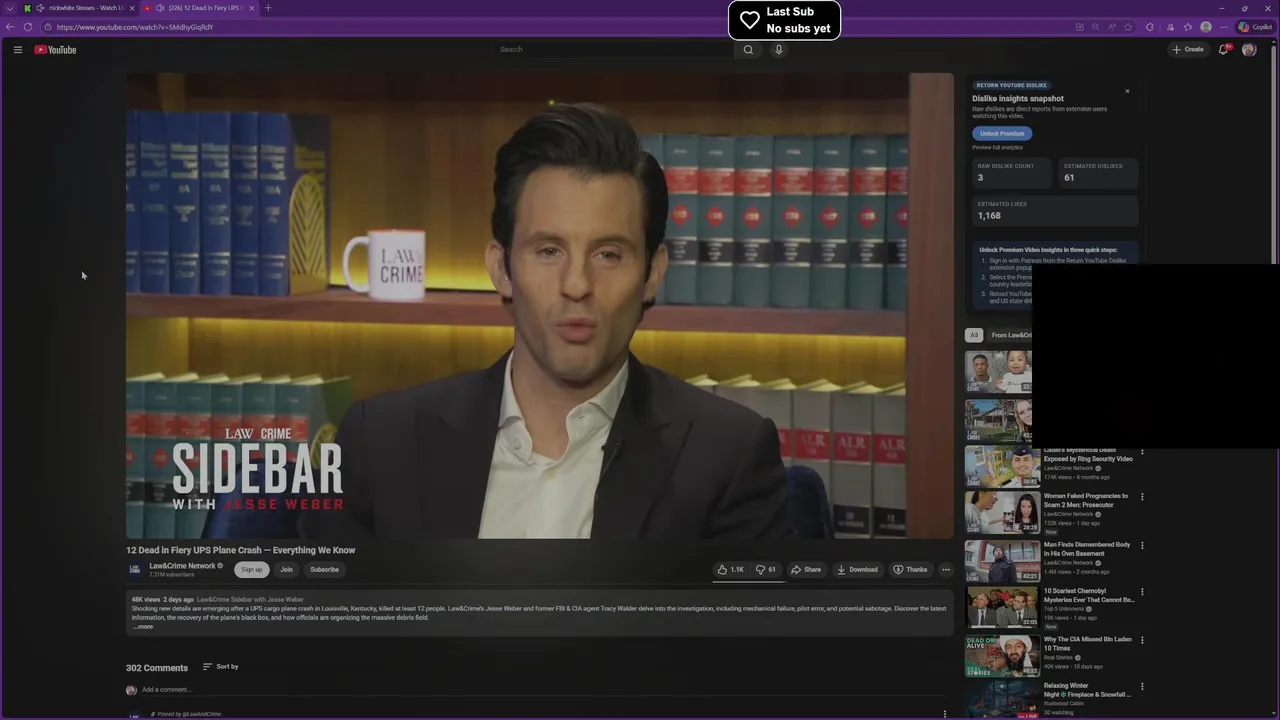Image resolution: width=1280 pixels, height=720 pixels.
Task: Click the Create button
Action: (x=1188, y=49)
